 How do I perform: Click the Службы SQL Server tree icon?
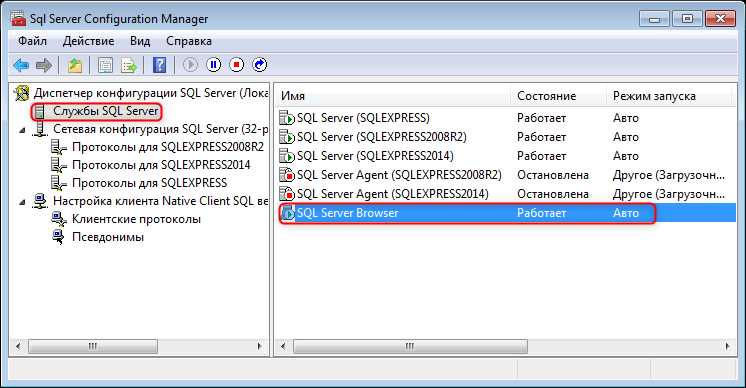(x=40, y=111)
